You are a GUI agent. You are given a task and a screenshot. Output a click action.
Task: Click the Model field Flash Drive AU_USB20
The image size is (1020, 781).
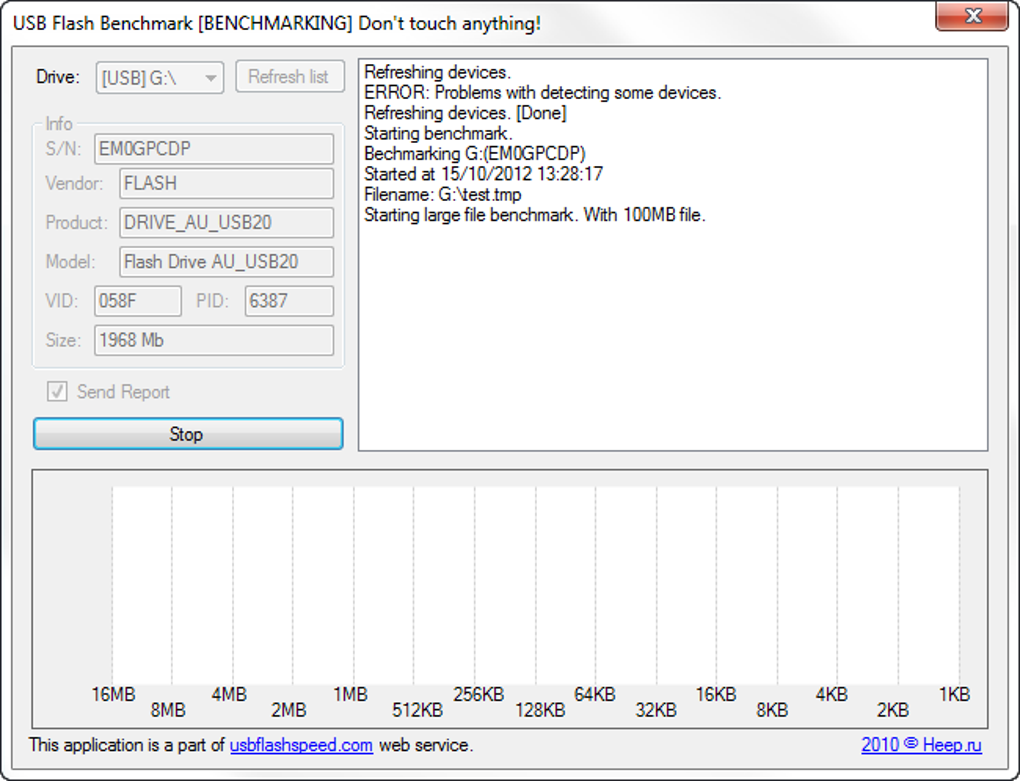226,262
